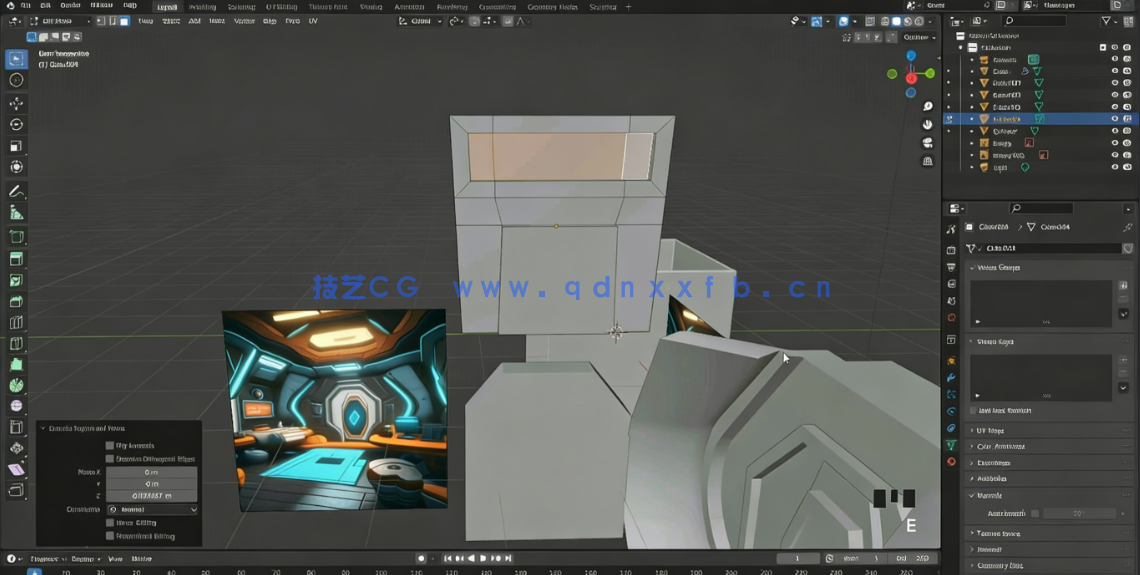Toggle eye icon on the Camera row
Viewport: 1140px width, 575px height.
[1115, 60]
